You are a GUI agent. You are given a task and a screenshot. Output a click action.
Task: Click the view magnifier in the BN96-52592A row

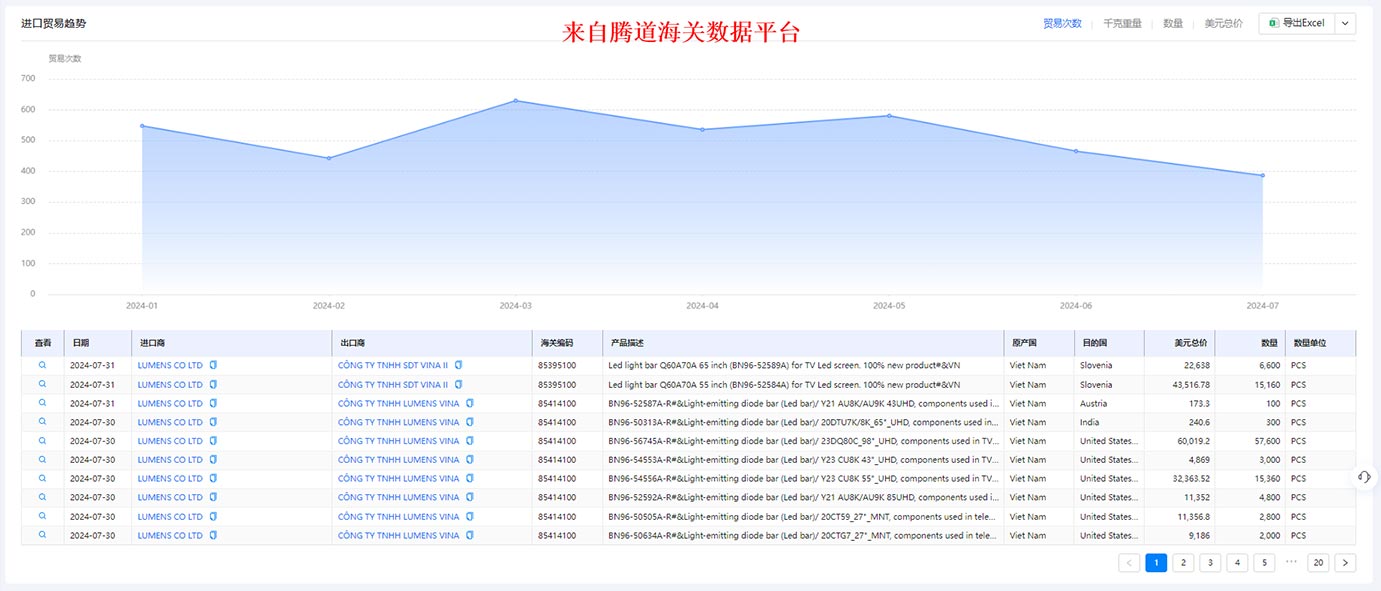coord(43,497)
